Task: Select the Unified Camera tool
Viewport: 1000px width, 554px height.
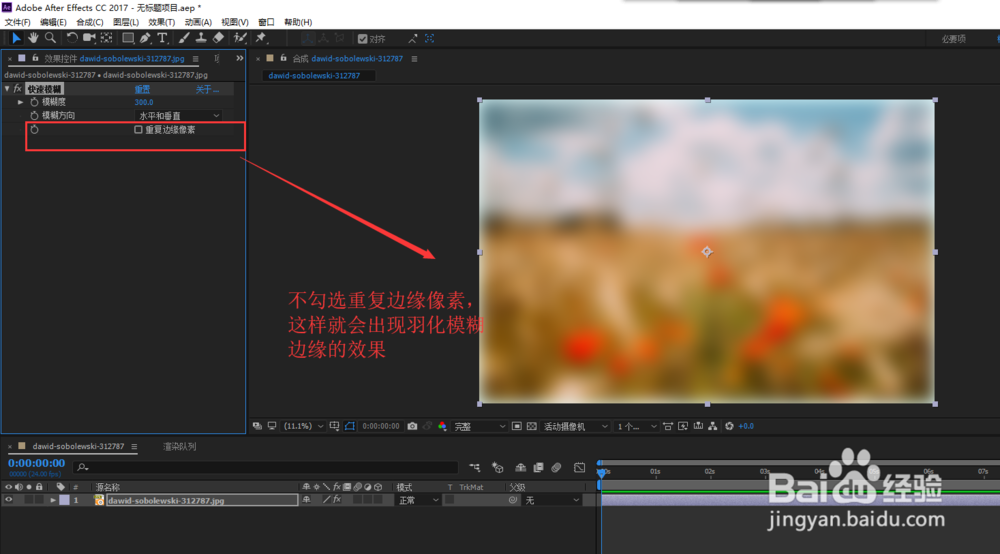Action: [89, 38]
